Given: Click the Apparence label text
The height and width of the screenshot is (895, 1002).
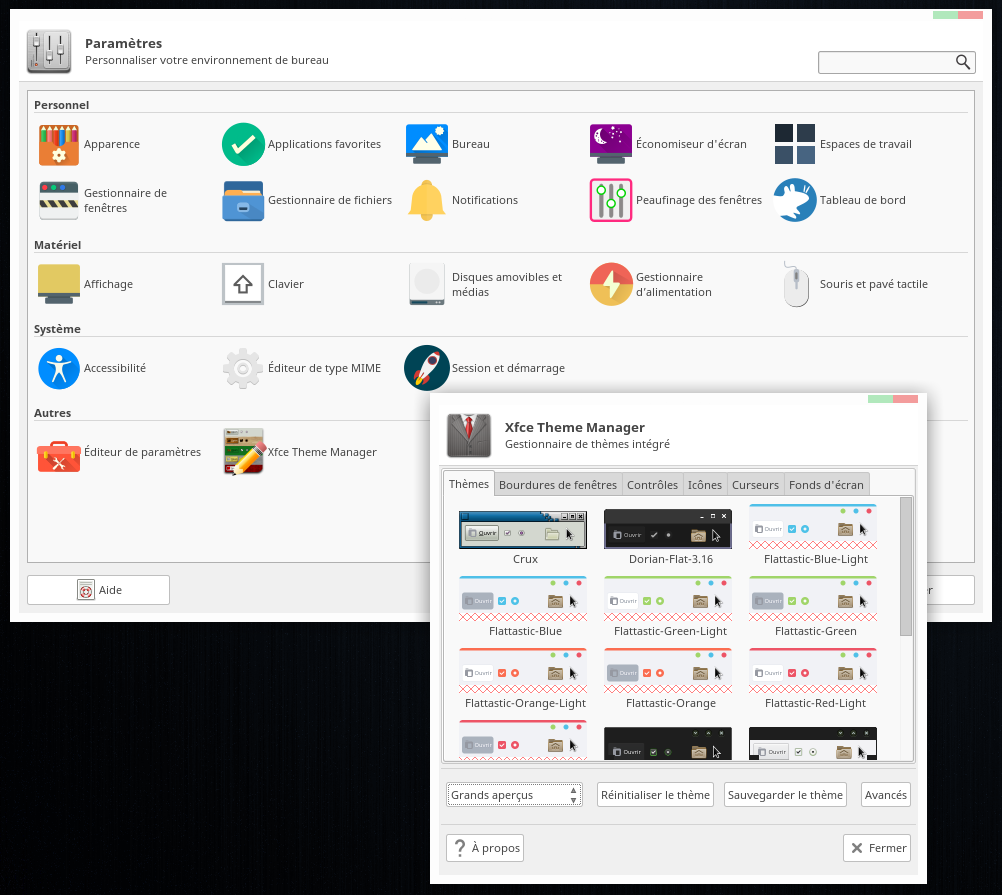Looking at the screenshot, I should [x=112, y=144].
